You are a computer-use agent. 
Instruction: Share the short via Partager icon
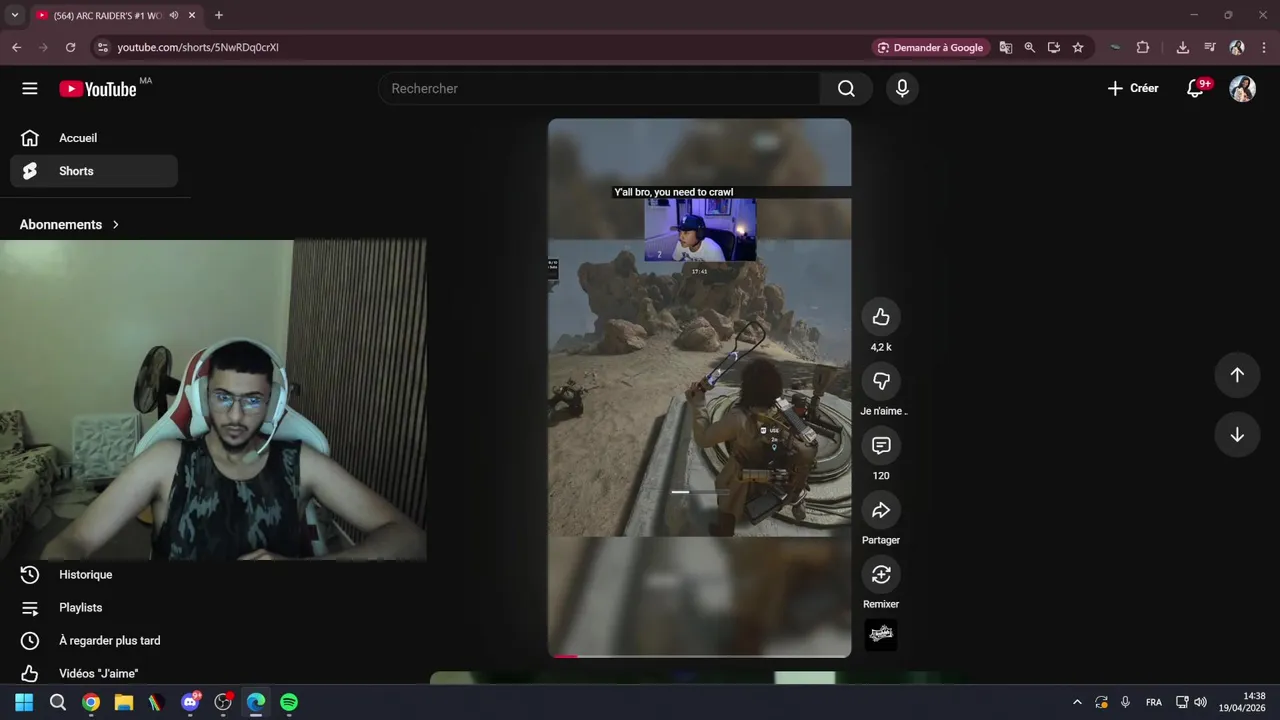click(x=881, y=510)
